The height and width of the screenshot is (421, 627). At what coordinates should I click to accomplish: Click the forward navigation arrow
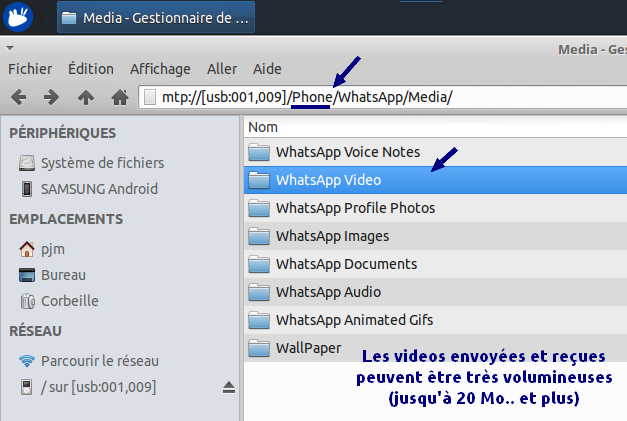click(52, 97)
